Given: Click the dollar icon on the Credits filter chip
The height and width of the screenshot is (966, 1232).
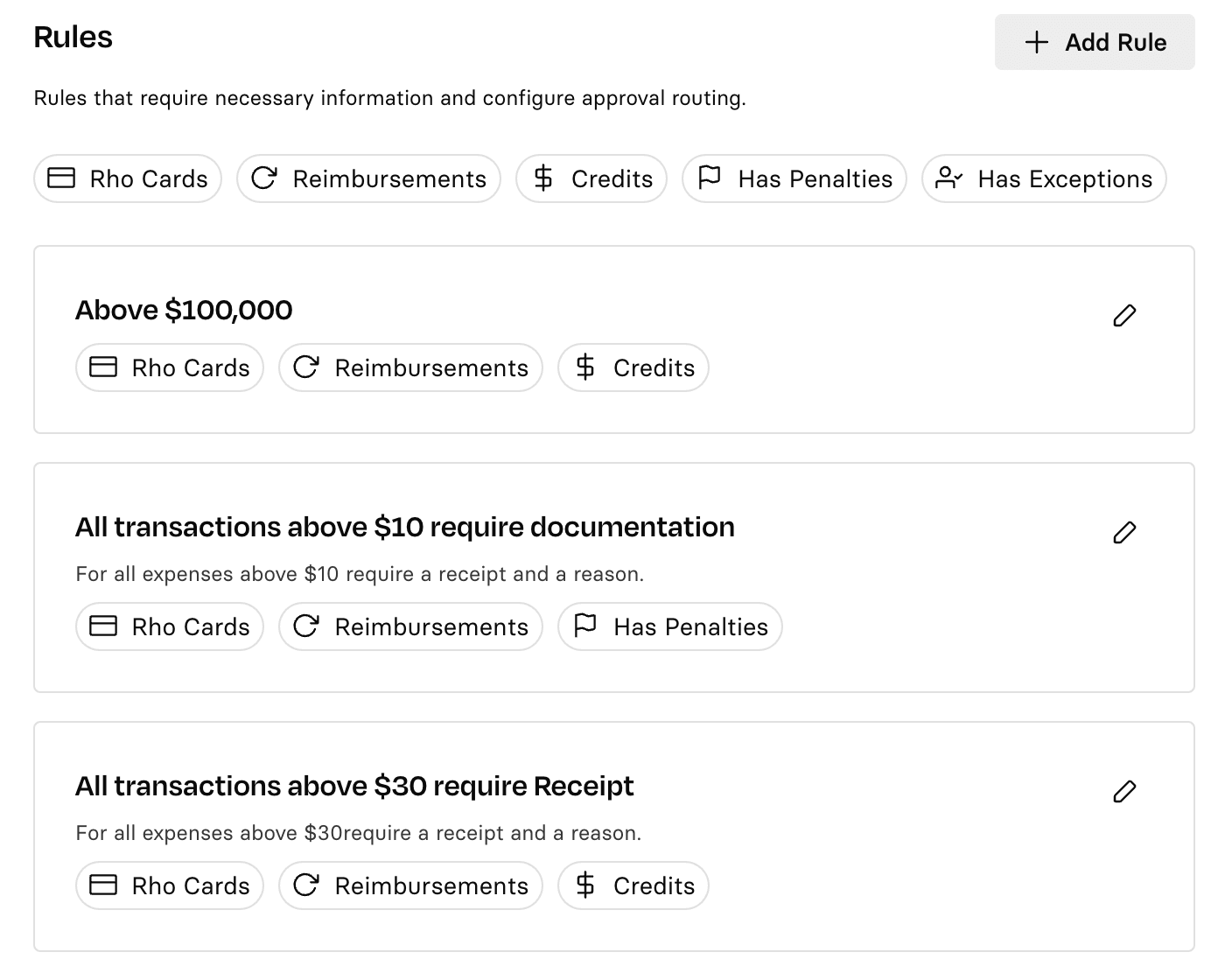Looking at the screenshot, I should pyautogui.click(x=543, y=178).
